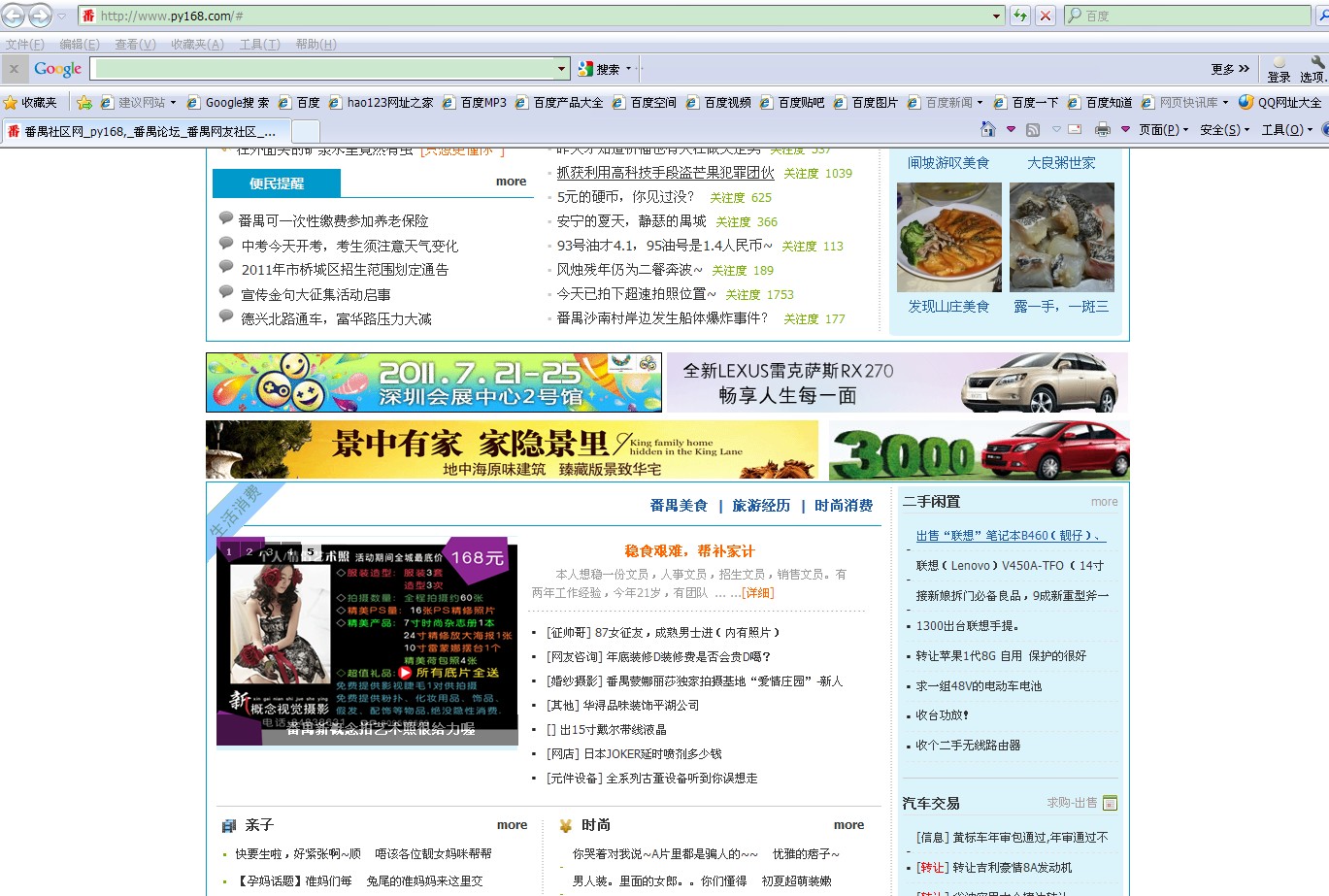
Task: Click the 亲子 section icon
Action: point(229,825)
